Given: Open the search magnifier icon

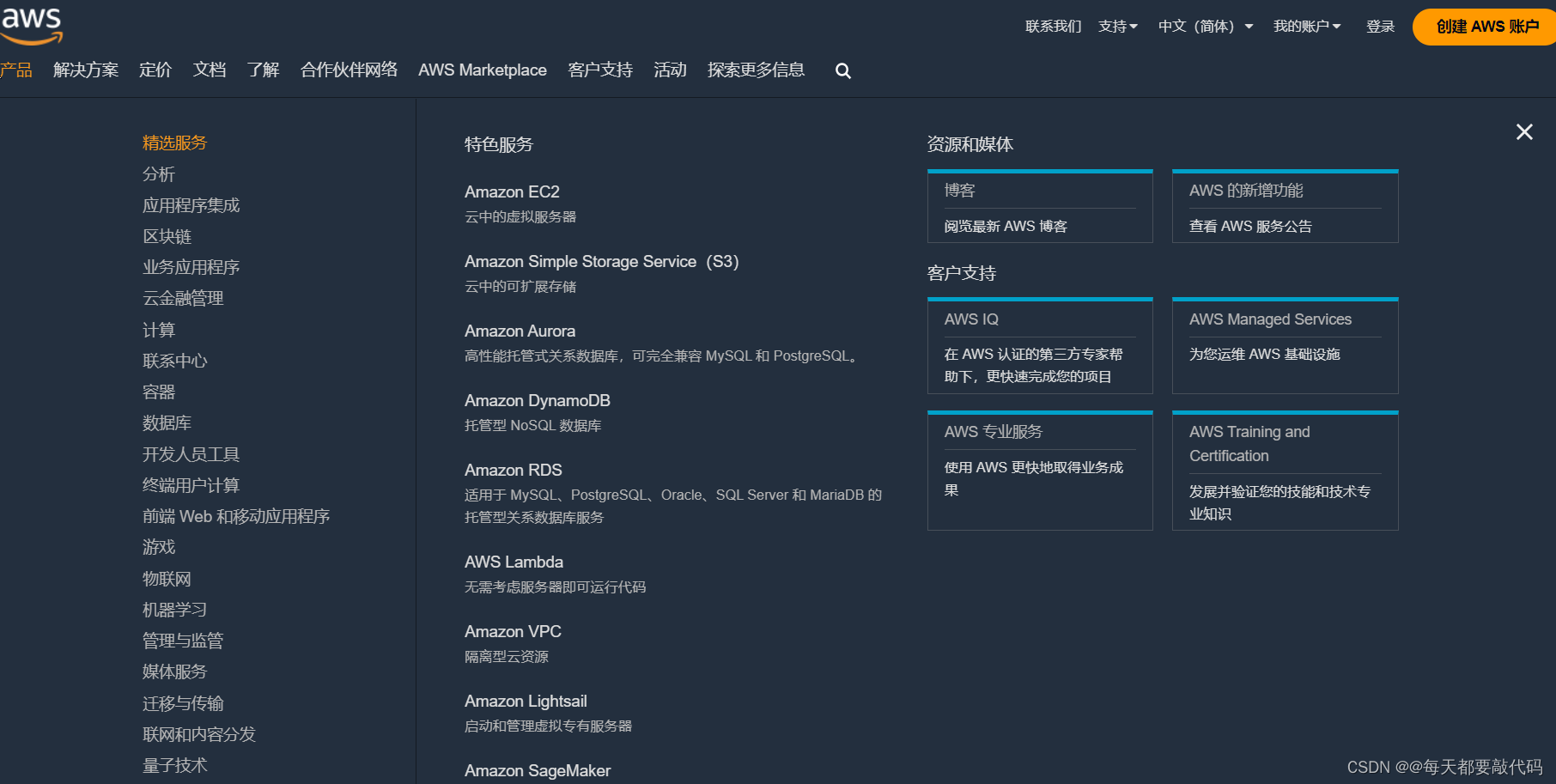Looking at the screenshot, I should (843, 71).
